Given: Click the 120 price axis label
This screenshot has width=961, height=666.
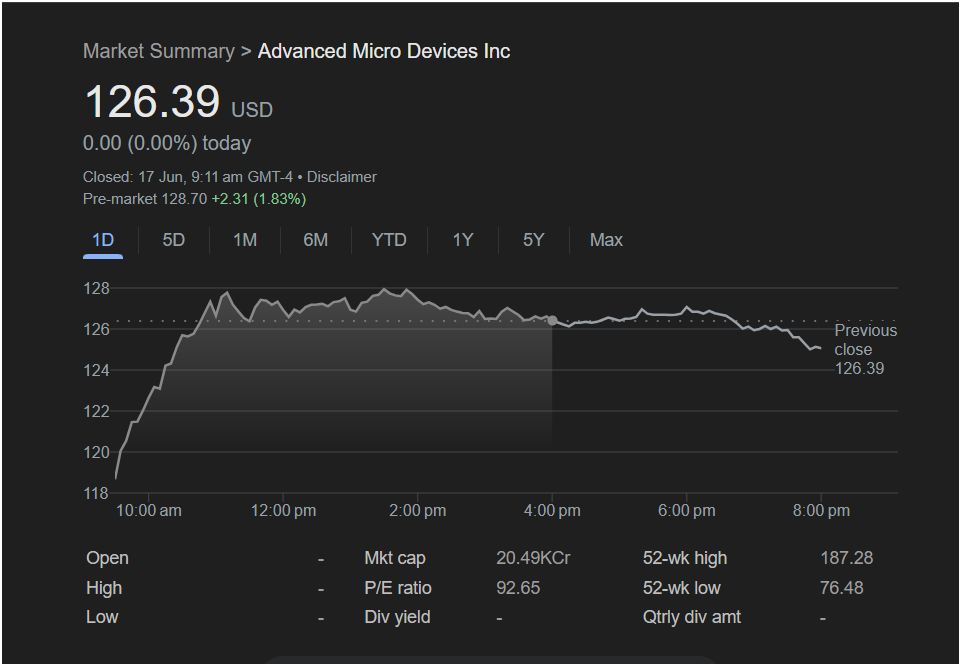Looking at the screenshot, I should (x=96, y=453).
